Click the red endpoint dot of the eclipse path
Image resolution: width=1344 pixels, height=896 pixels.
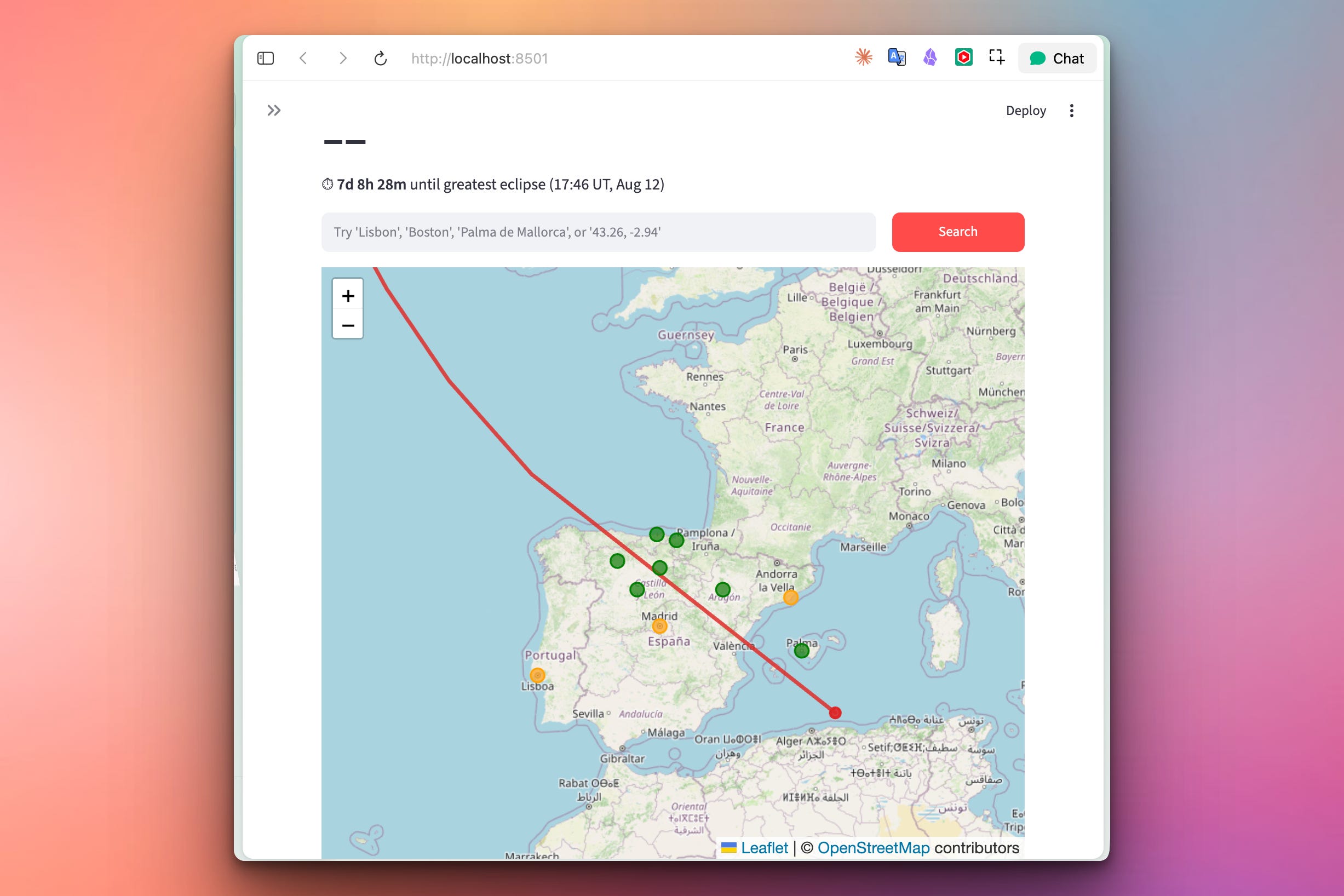(x=835, y=713)
